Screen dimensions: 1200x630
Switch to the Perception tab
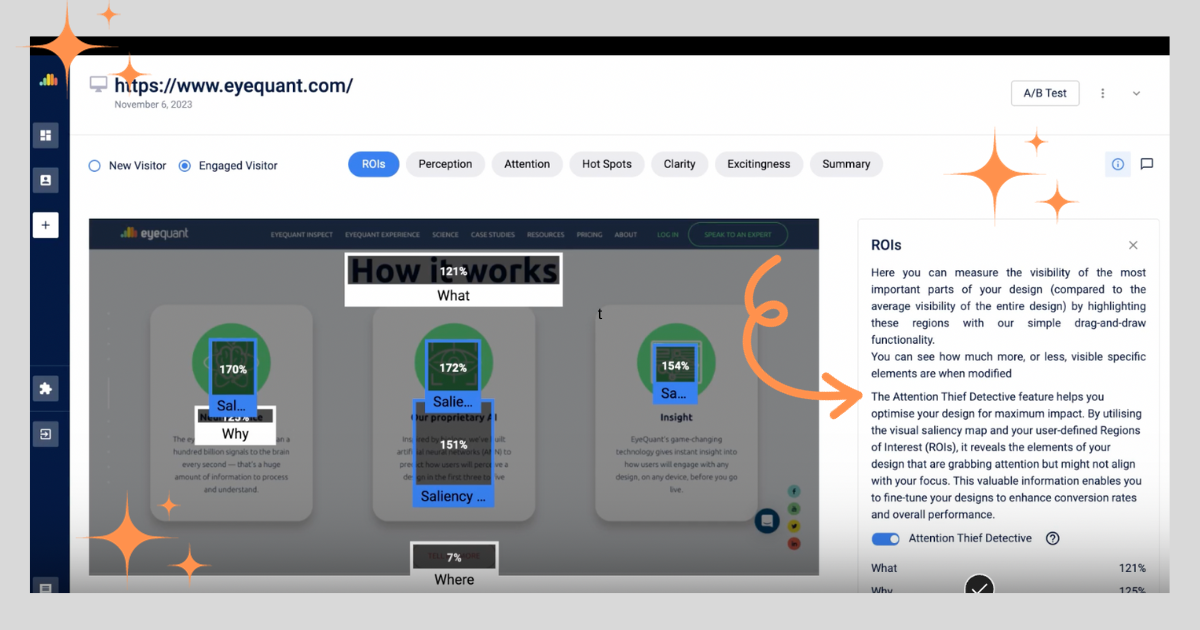tap(445, 164)
